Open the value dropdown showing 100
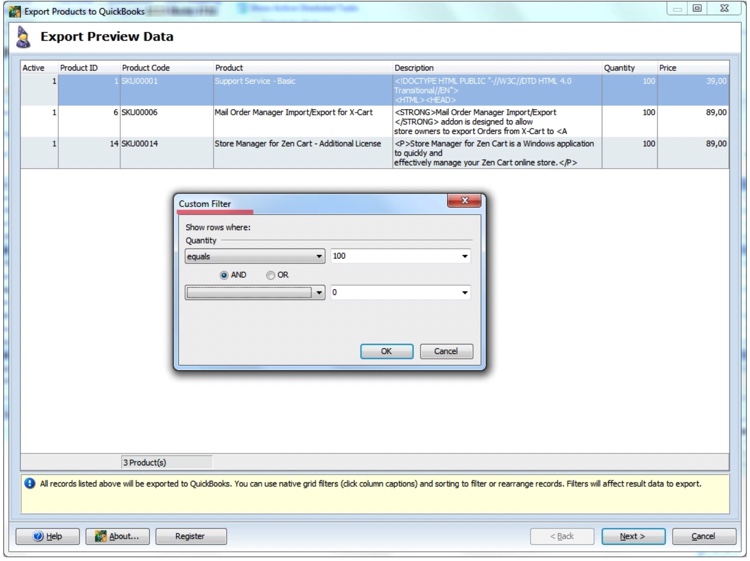Screen dimensions: 750x561 point(401,256)
